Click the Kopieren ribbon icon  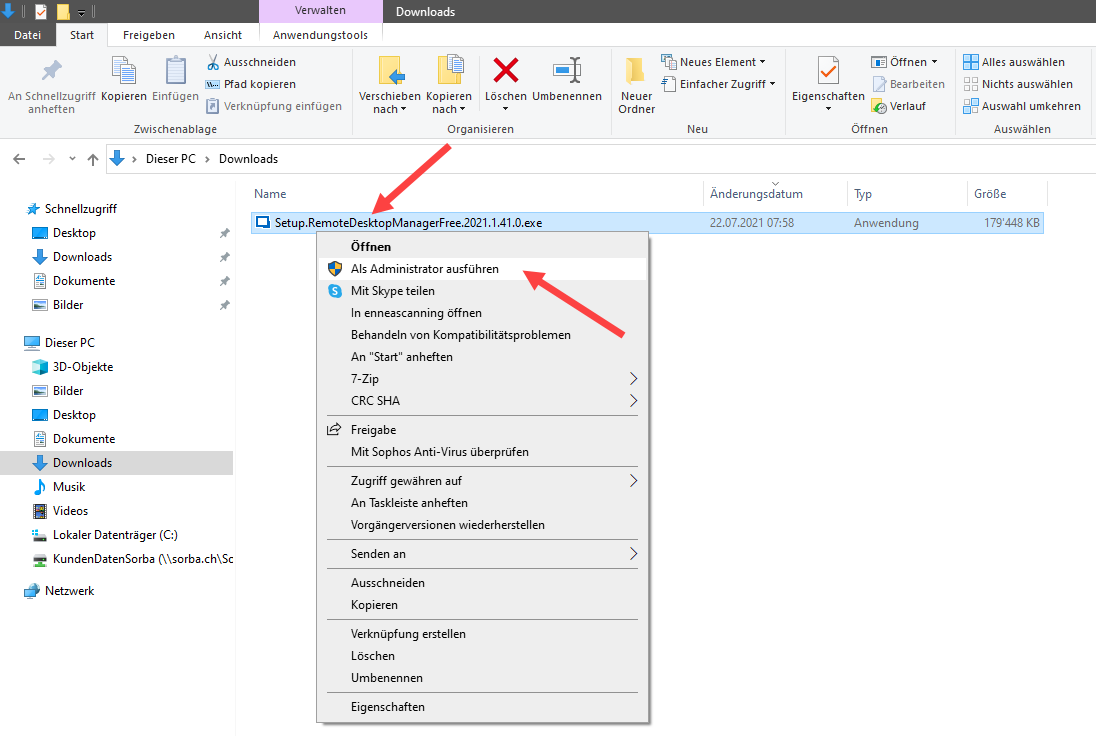click(x=124, y=72)
